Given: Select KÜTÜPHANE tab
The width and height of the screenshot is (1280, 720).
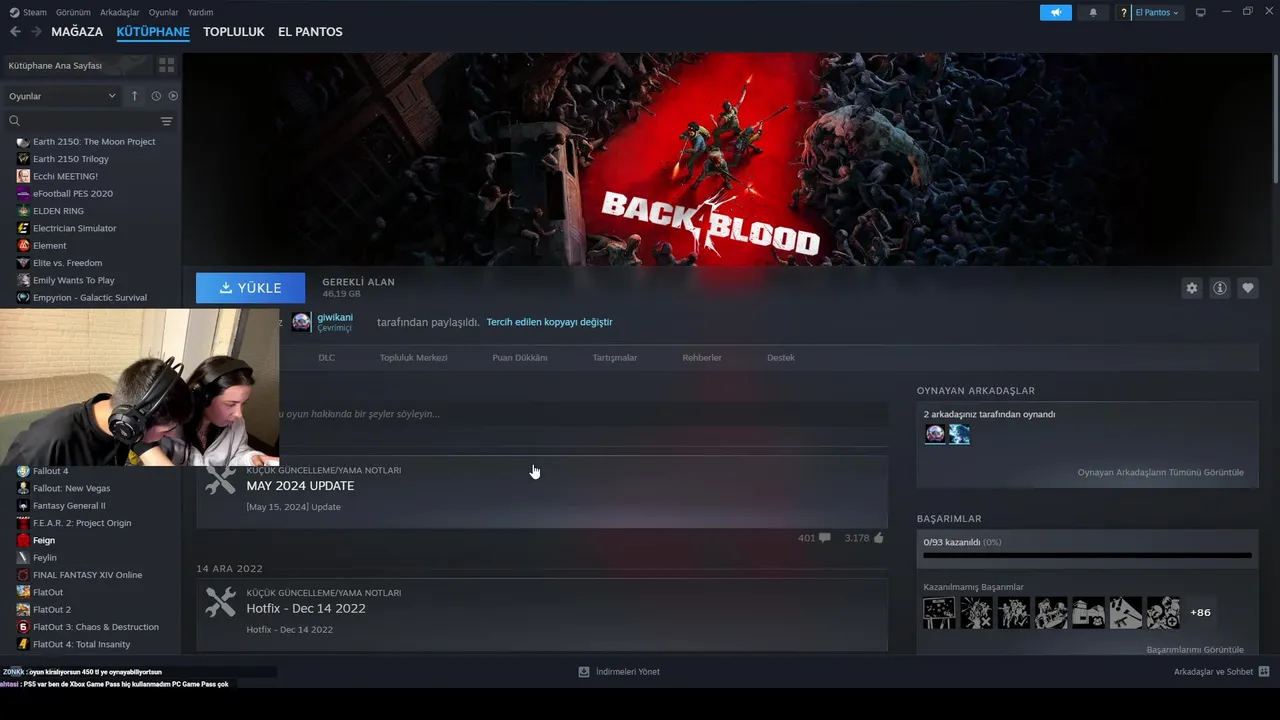Looking at the screenshot, I should tap(153, 32).
